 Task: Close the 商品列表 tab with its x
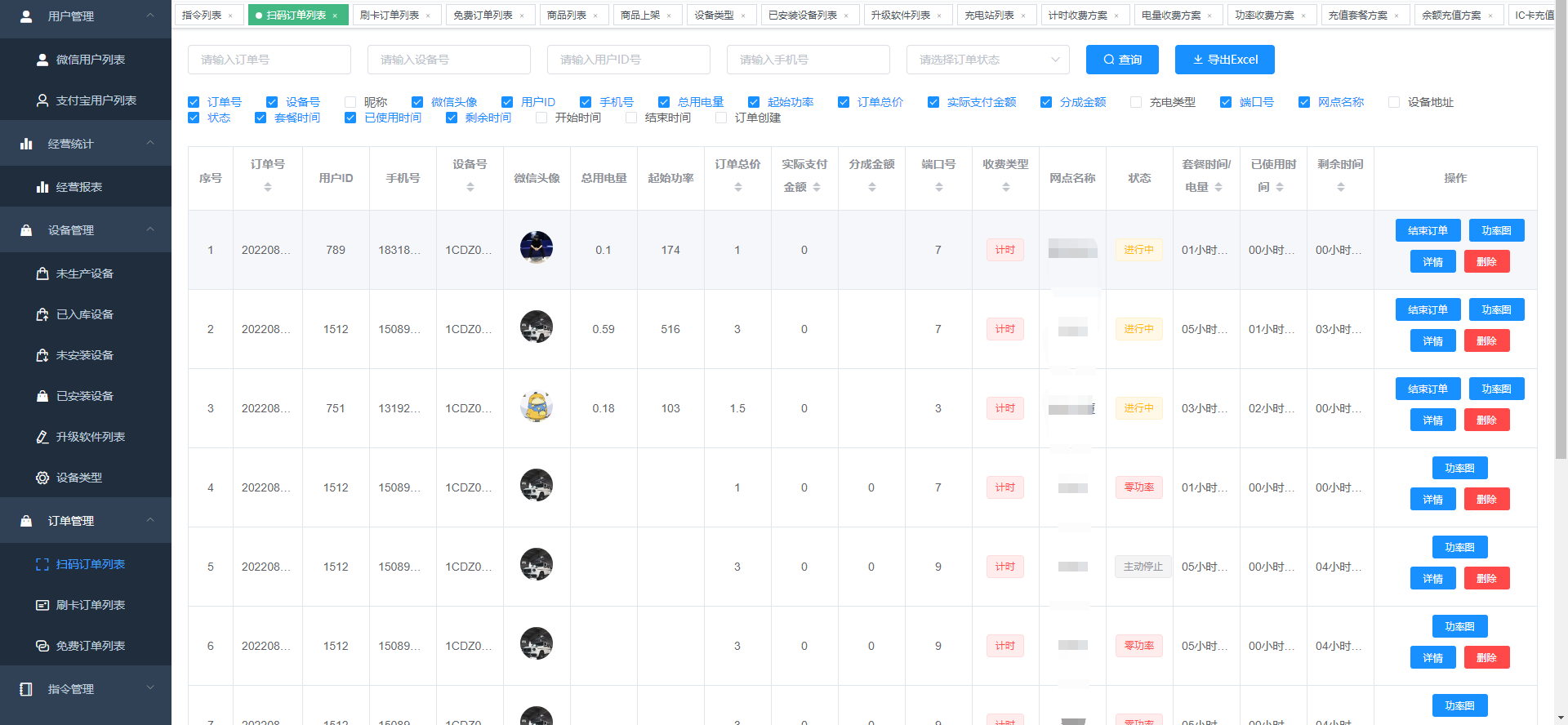point(595,16)
